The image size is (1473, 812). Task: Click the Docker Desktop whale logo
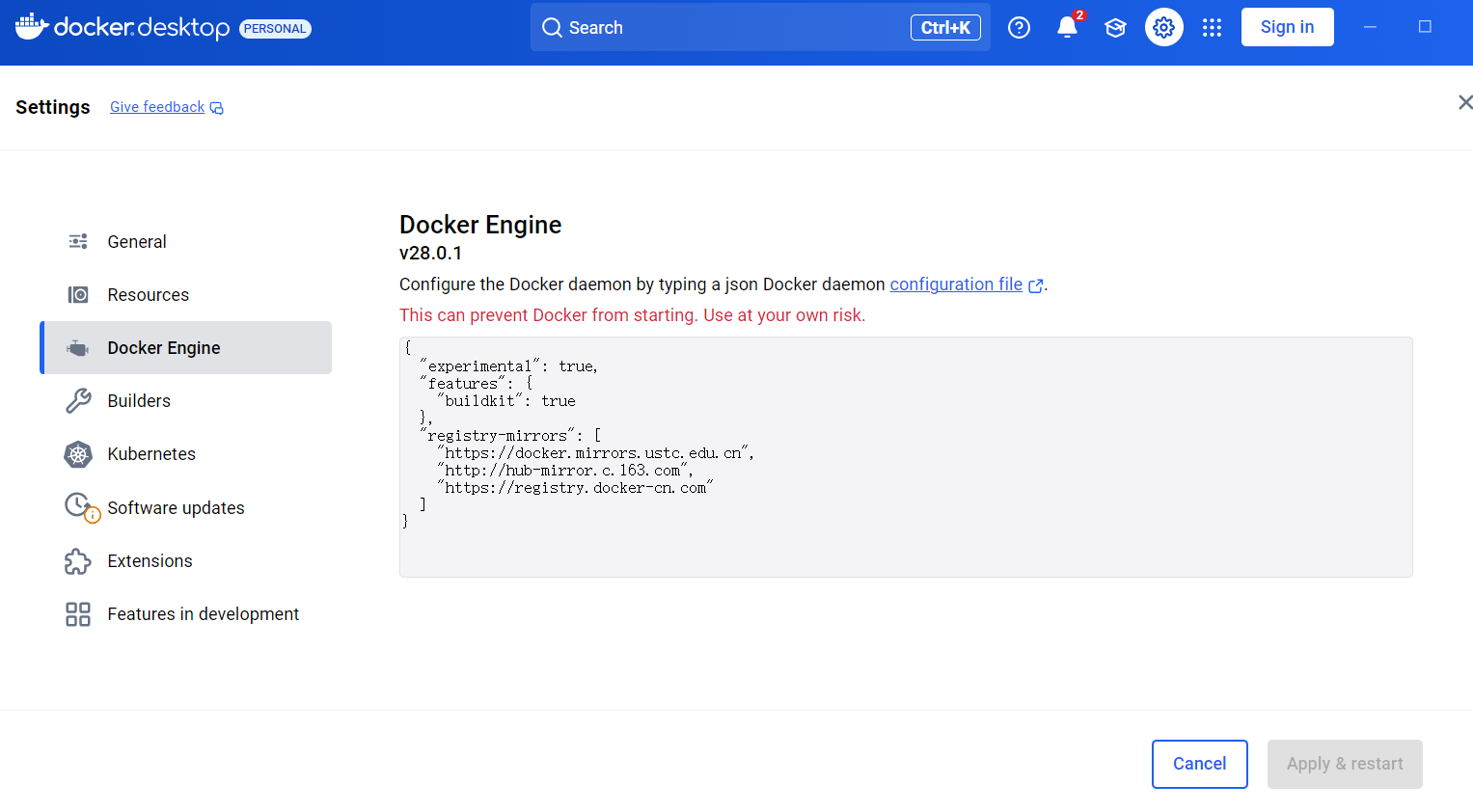[x=32, y=27]
